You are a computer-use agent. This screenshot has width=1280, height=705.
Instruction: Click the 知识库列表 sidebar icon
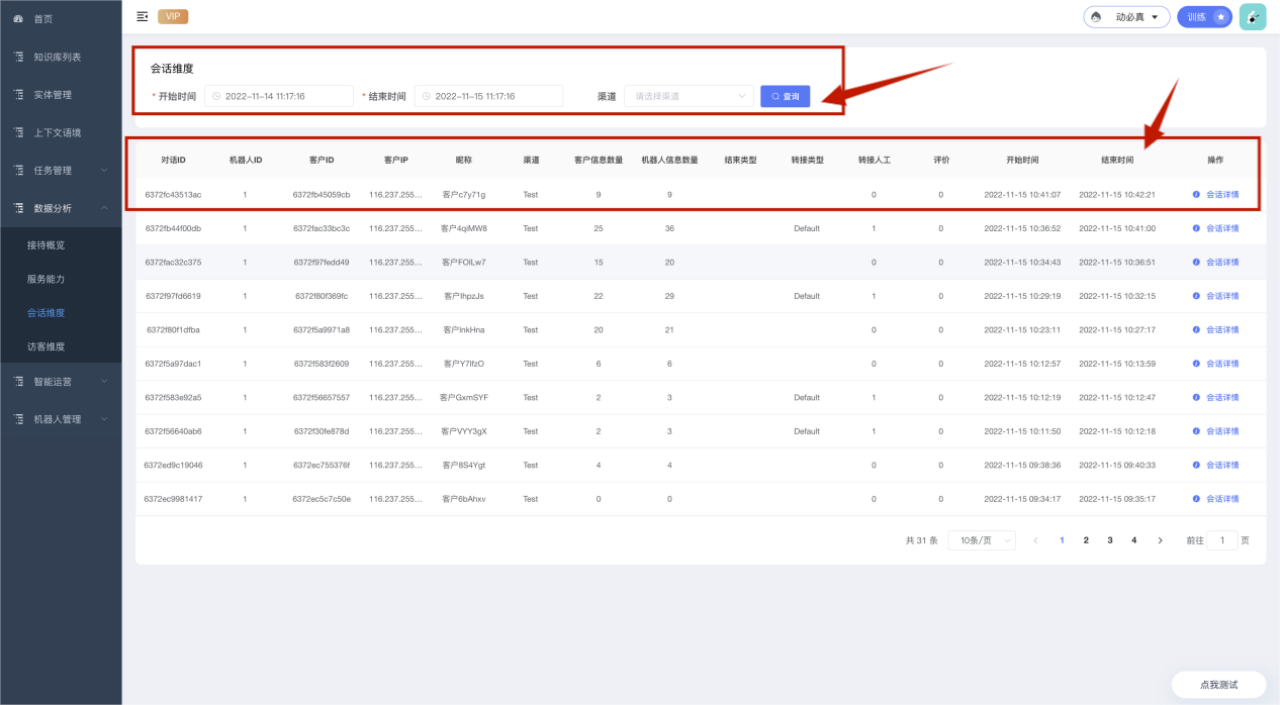(x=18, y=57)
